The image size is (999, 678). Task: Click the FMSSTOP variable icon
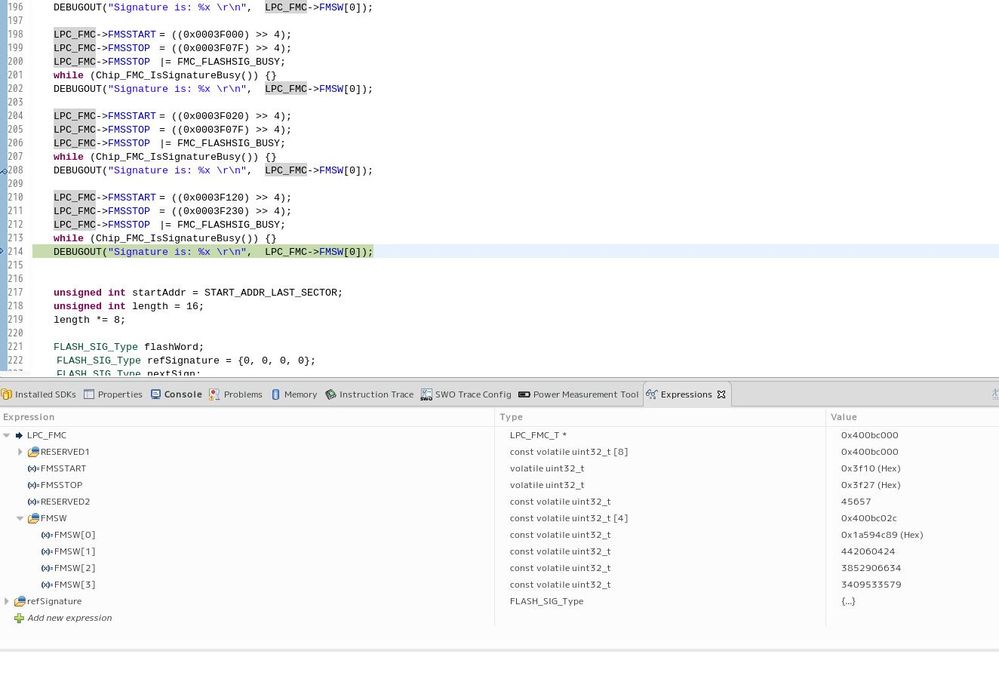33,485
